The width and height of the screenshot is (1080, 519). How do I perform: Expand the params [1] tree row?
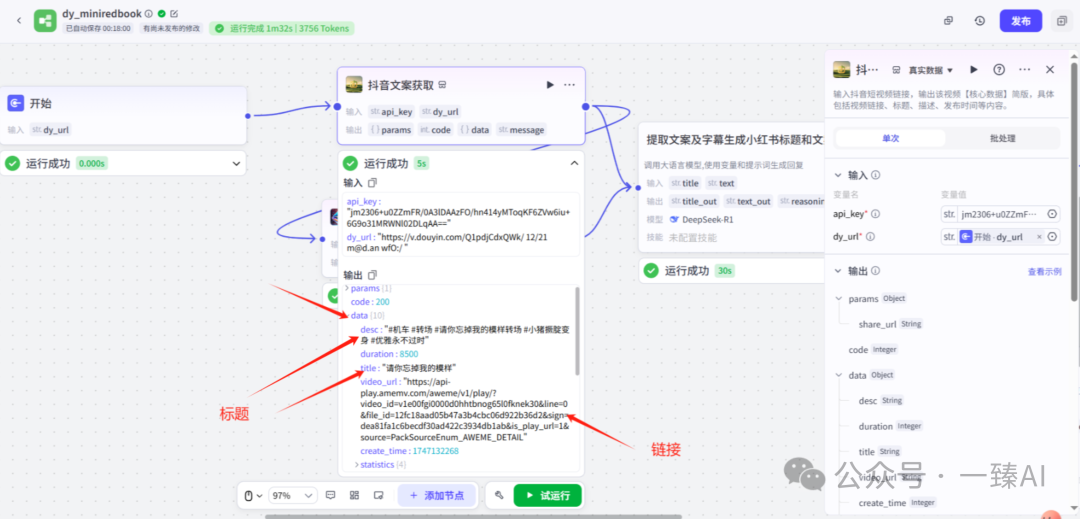pos(346,288)
